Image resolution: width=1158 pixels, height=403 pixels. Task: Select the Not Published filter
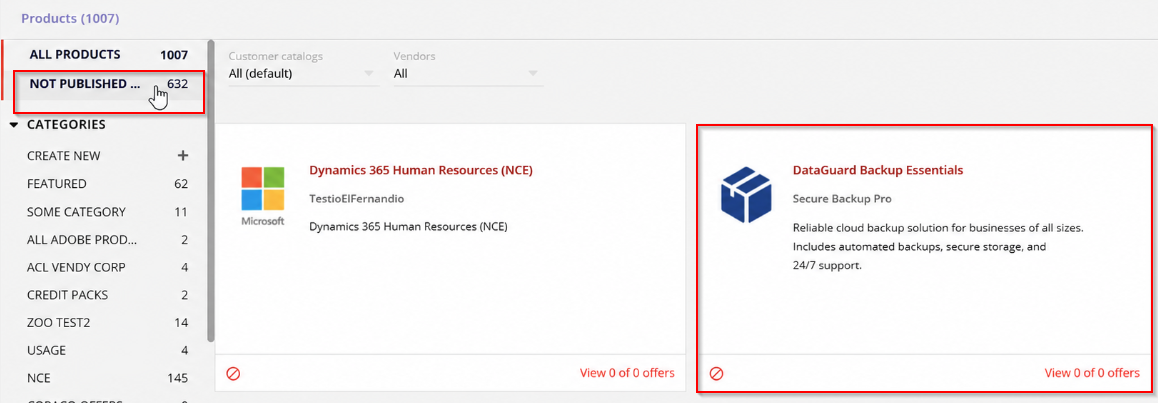(108, 84)
